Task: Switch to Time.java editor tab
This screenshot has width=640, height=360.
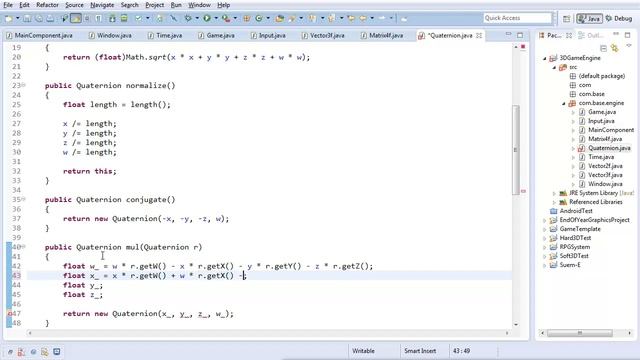Action: click(x=165, y=36)
